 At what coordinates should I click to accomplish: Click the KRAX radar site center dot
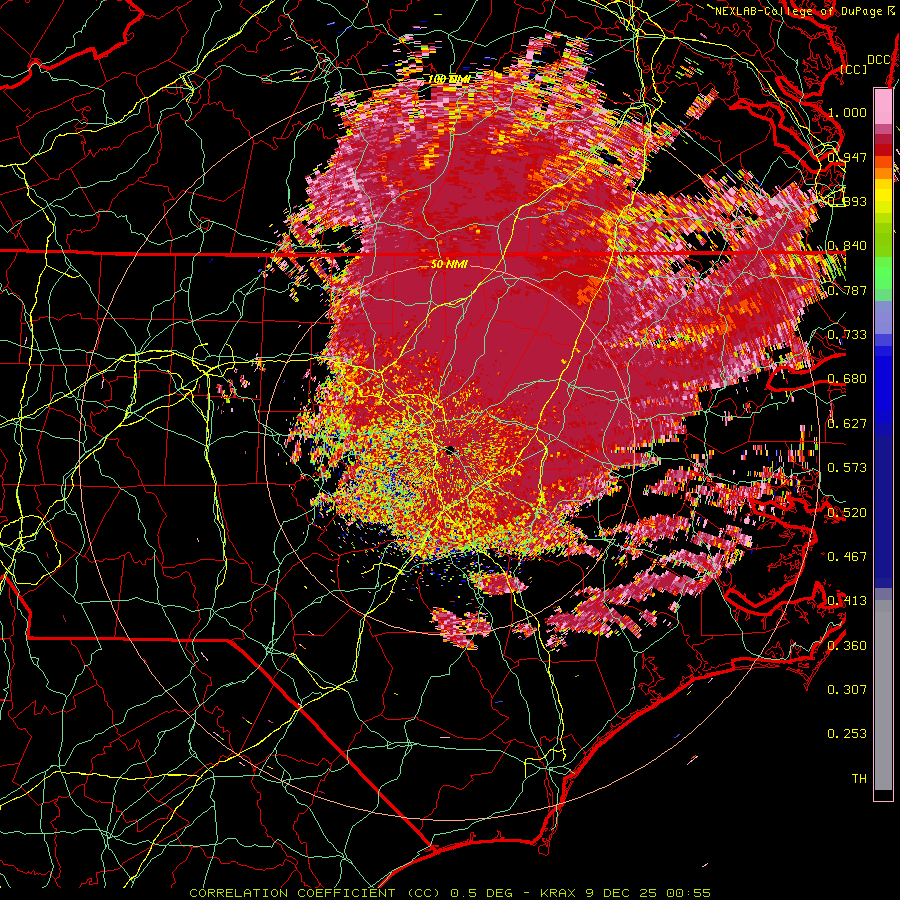[451, 450]
